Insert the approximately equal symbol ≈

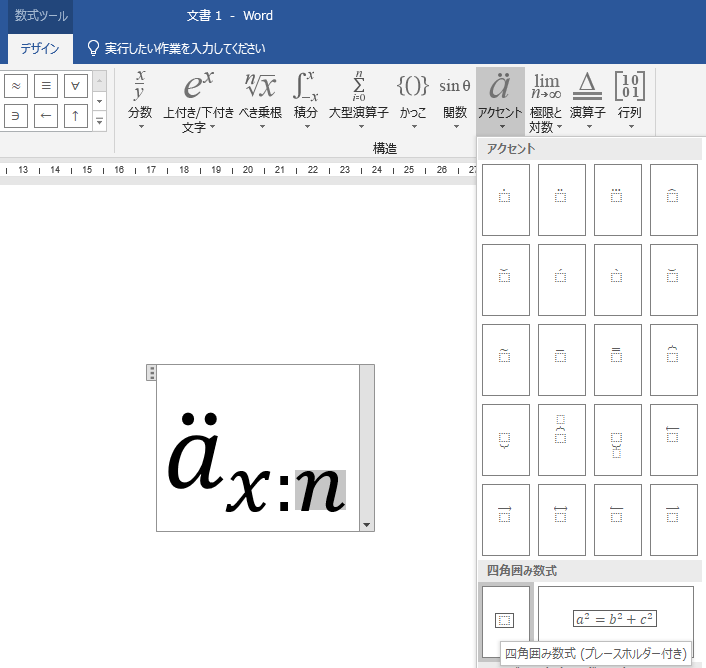16,86
